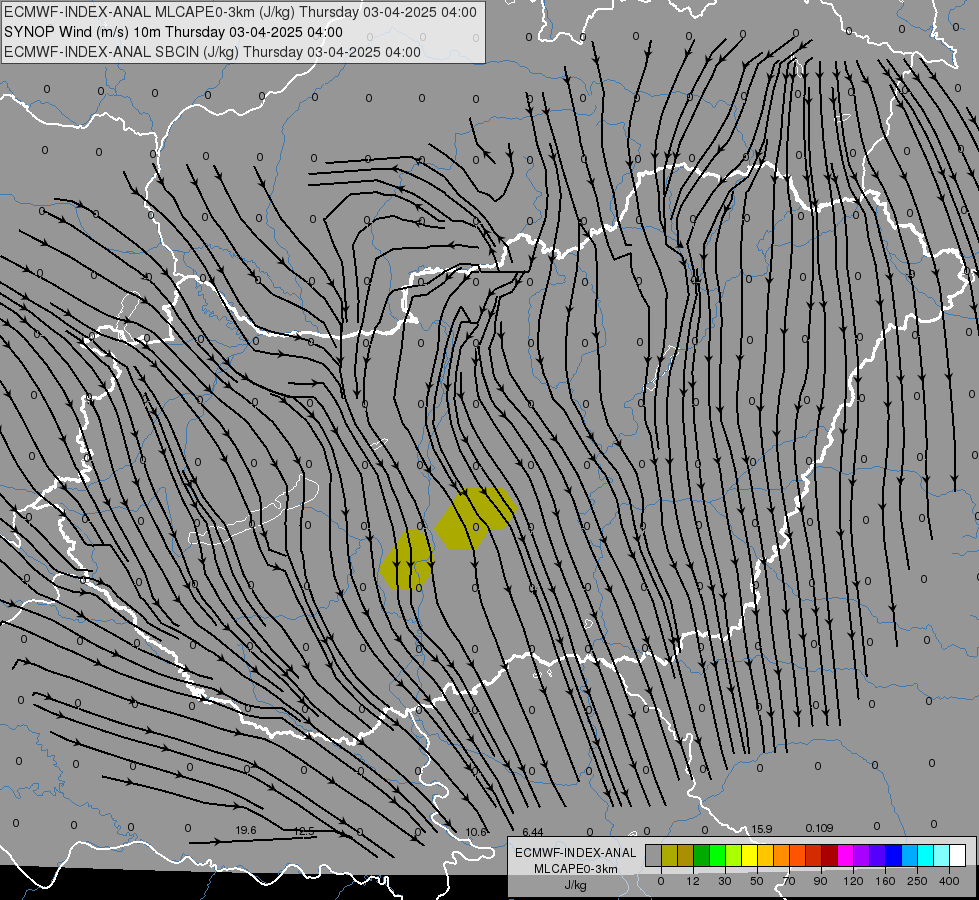Select the sky blue swatch left of tick 250
979x900 pixels.
coord(910,855)
